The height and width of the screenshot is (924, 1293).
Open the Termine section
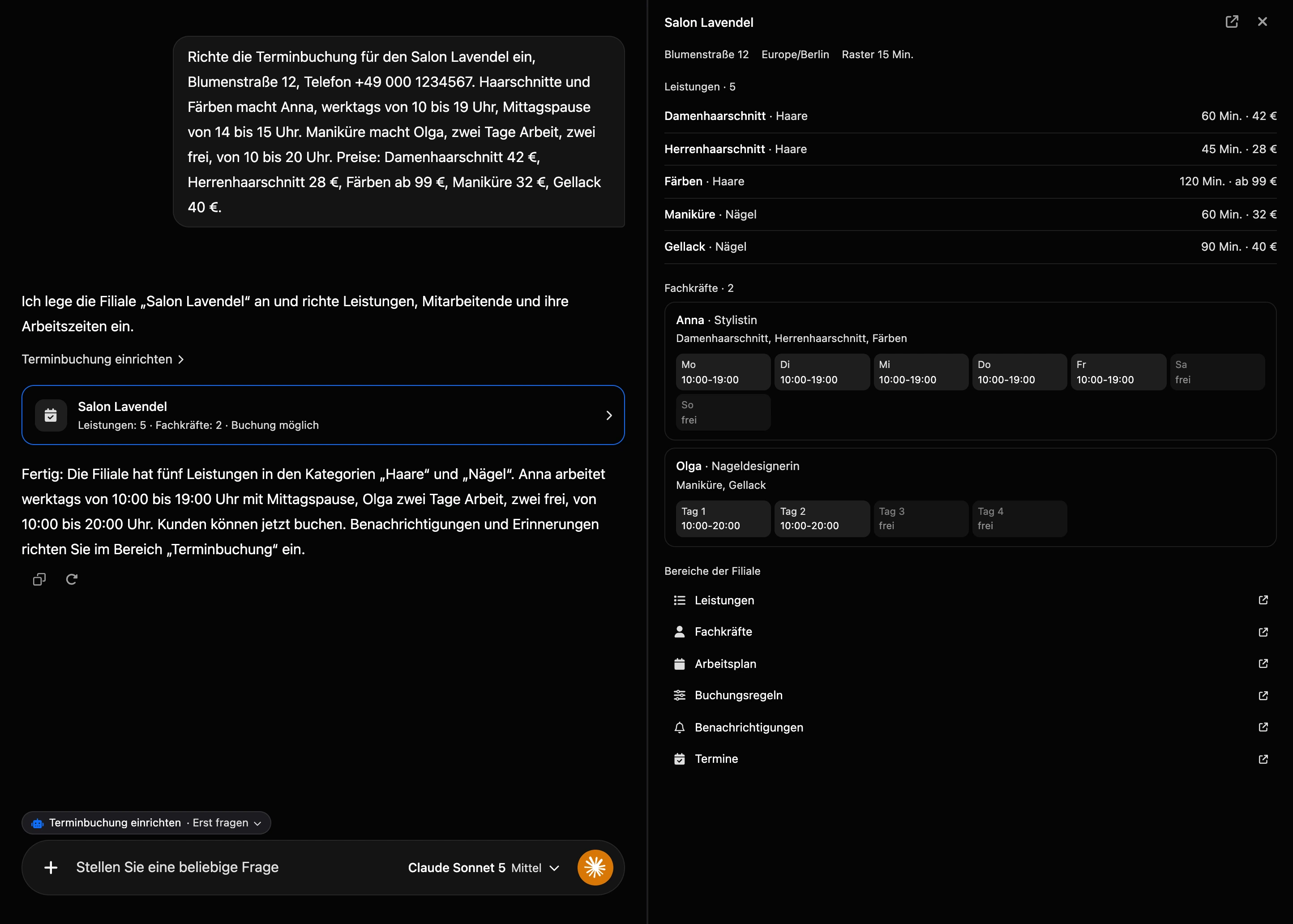[x=971, y=759]
